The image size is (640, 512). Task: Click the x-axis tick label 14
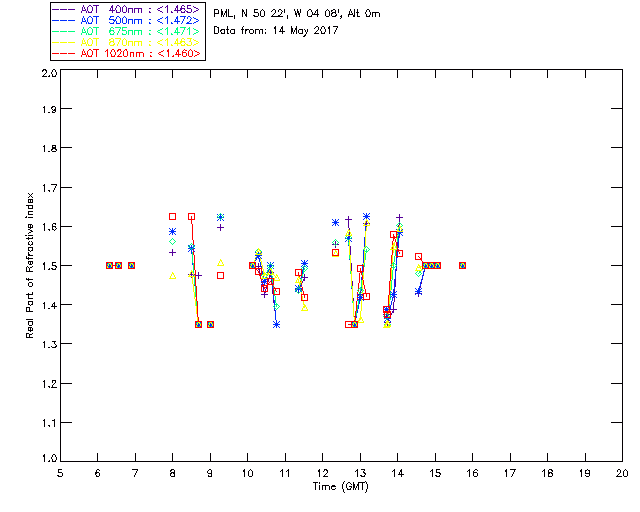[398, 473]
